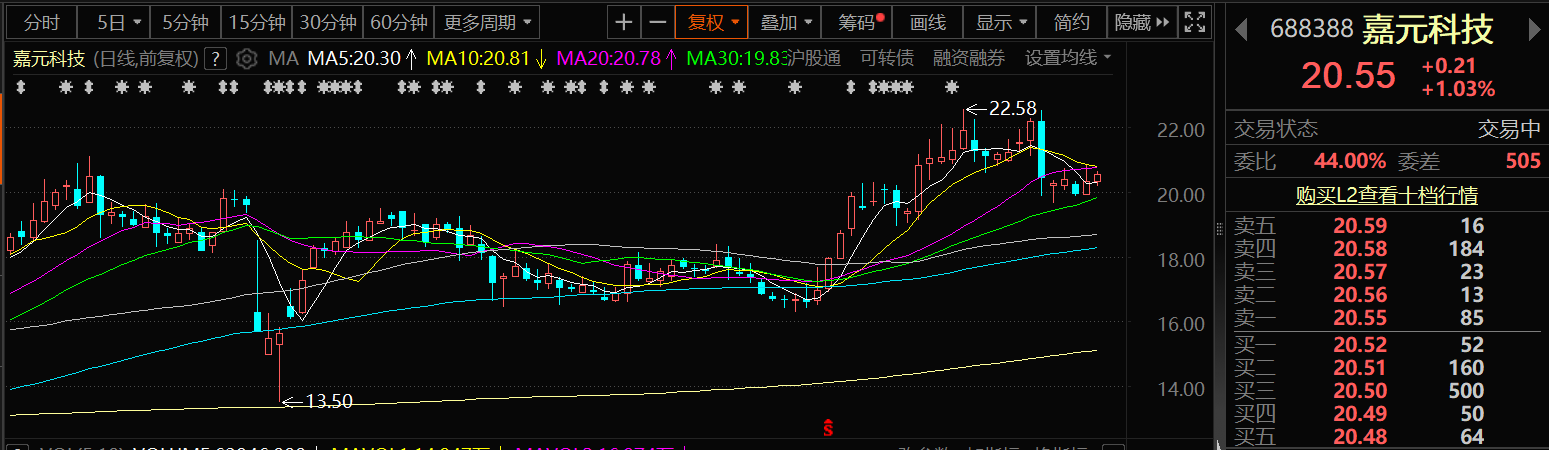The height and width of the screenshot is (450, 1549).
Task: Click the red S marker below chart
Action: point(828,429)
